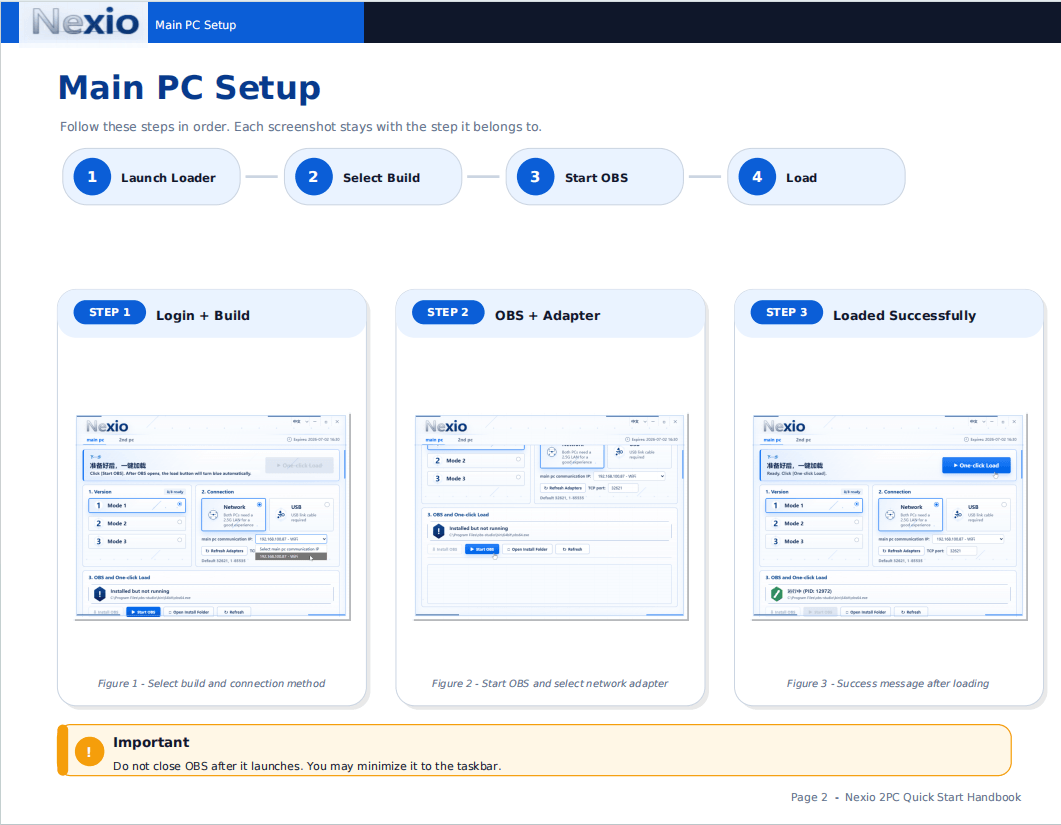Click the Figure 2 caption about network adapter
Image resolution: width=1061 pixels, height=825 pixels.
[549, 684]
